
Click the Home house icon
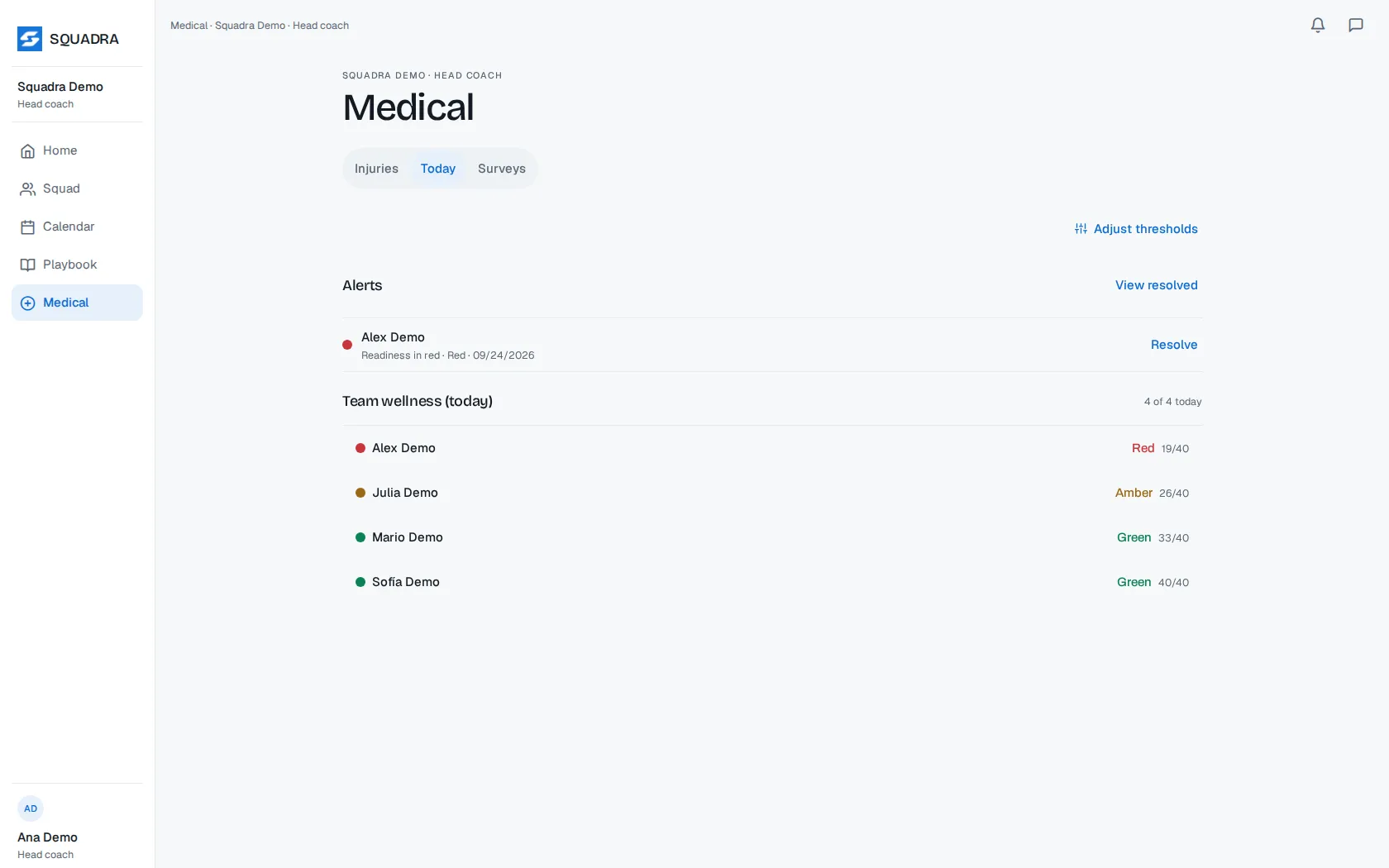[27, 150]
